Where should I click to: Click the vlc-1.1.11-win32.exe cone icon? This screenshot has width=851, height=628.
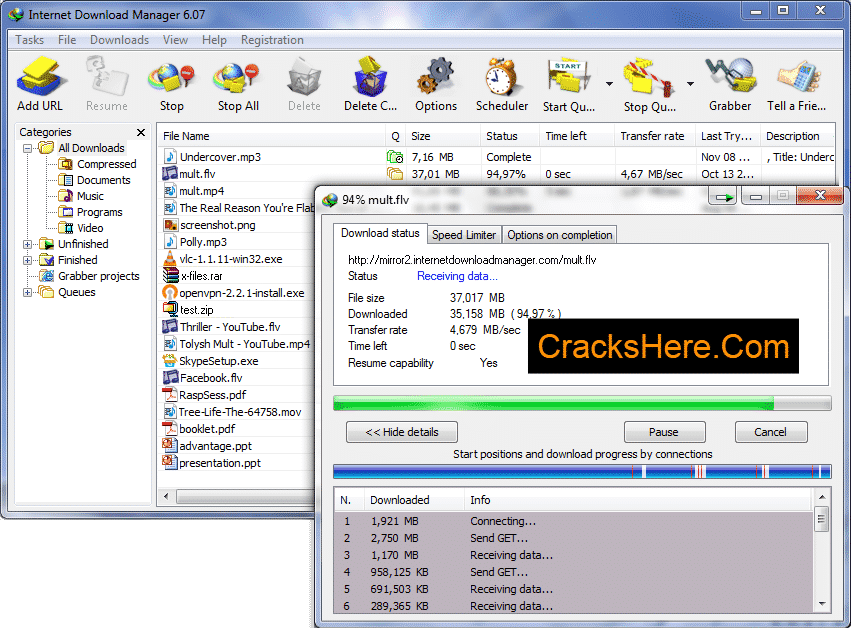170,259
